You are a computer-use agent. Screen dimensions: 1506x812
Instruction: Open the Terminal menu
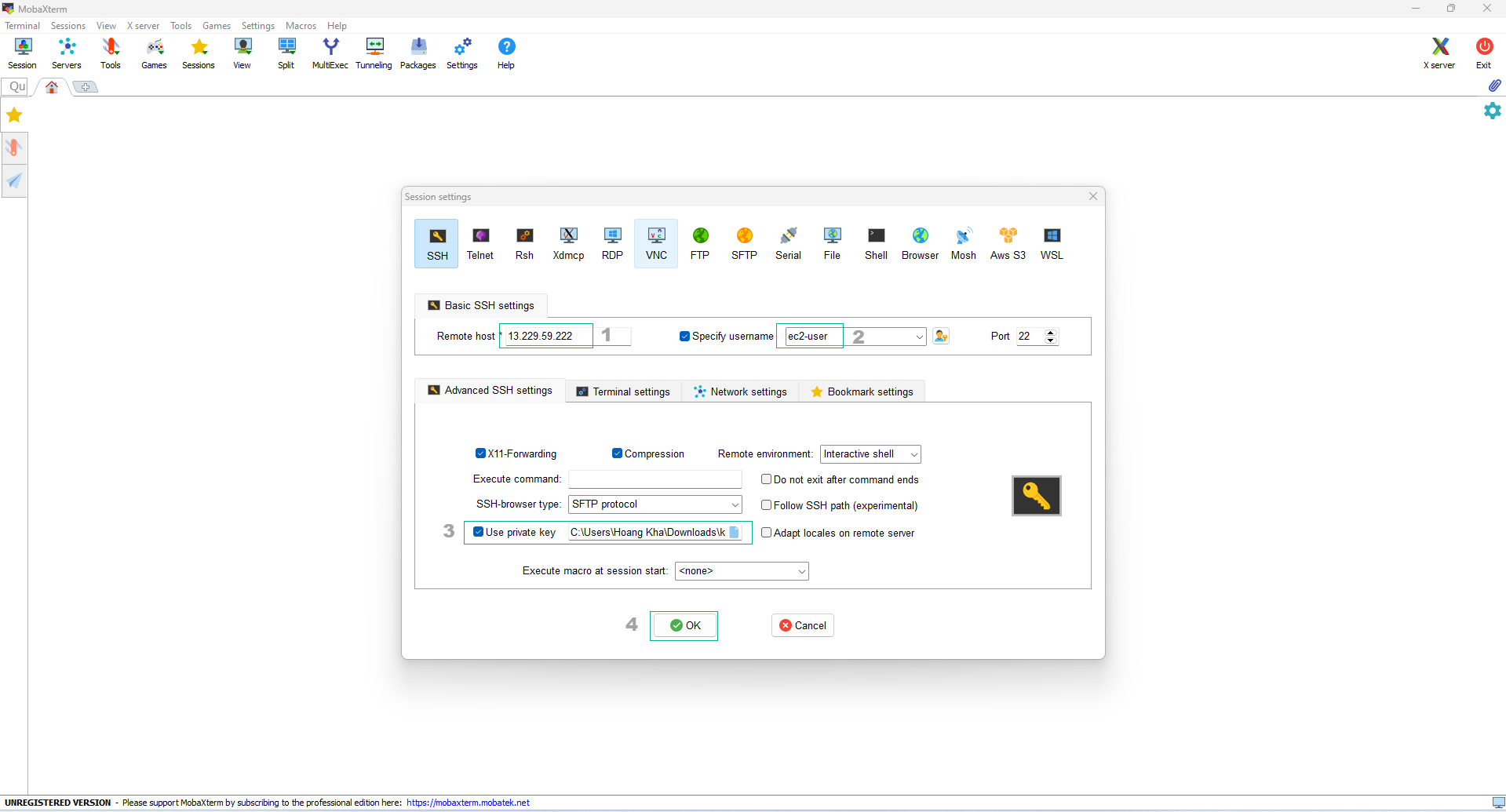(x=22, y=26)
